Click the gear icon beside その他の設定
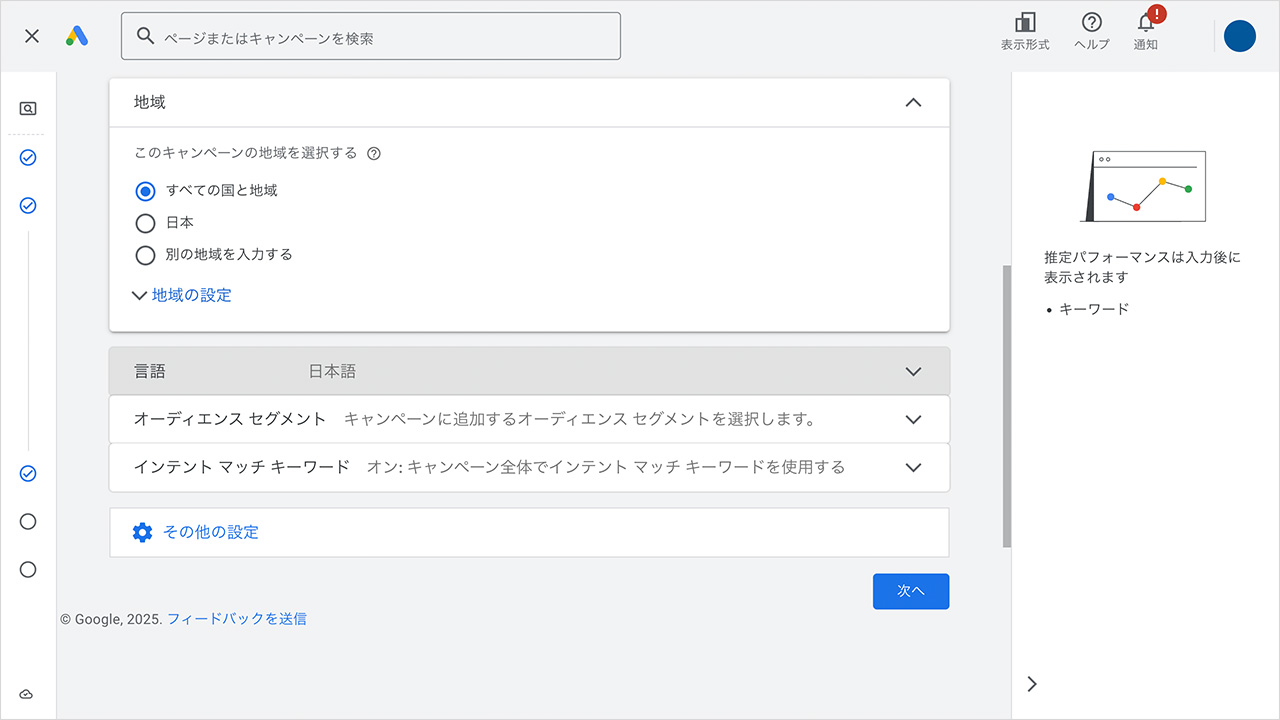 click(x=142, y=532)
